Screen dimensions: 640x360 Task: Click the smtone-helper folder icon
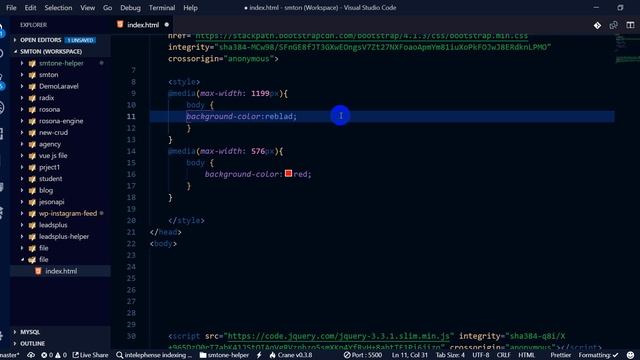(32, 63)
